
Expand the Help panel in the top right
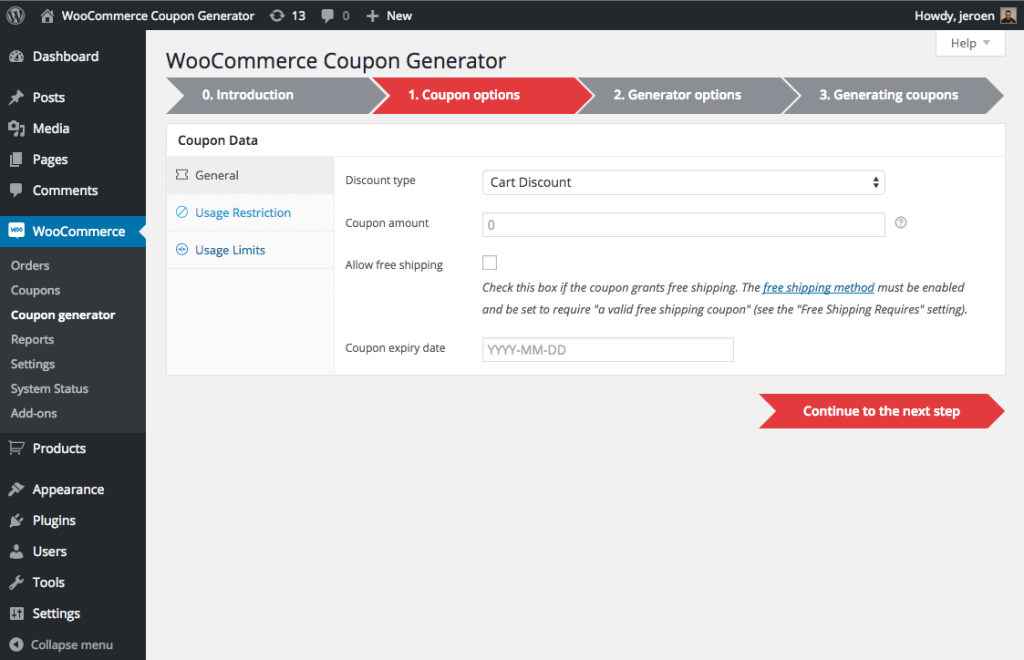(x=968, y=43)
